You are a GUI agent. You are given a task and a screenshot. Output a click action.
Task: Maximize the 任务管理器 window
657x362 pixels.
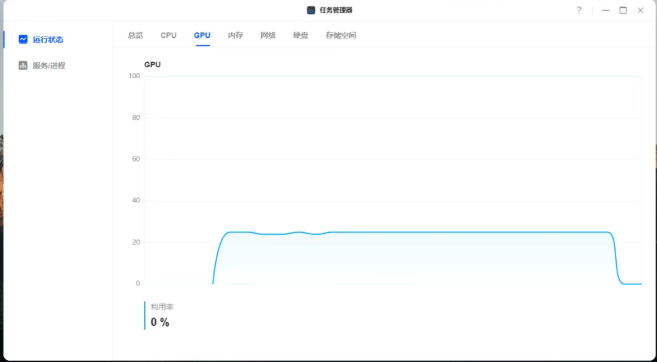point(623,10)
